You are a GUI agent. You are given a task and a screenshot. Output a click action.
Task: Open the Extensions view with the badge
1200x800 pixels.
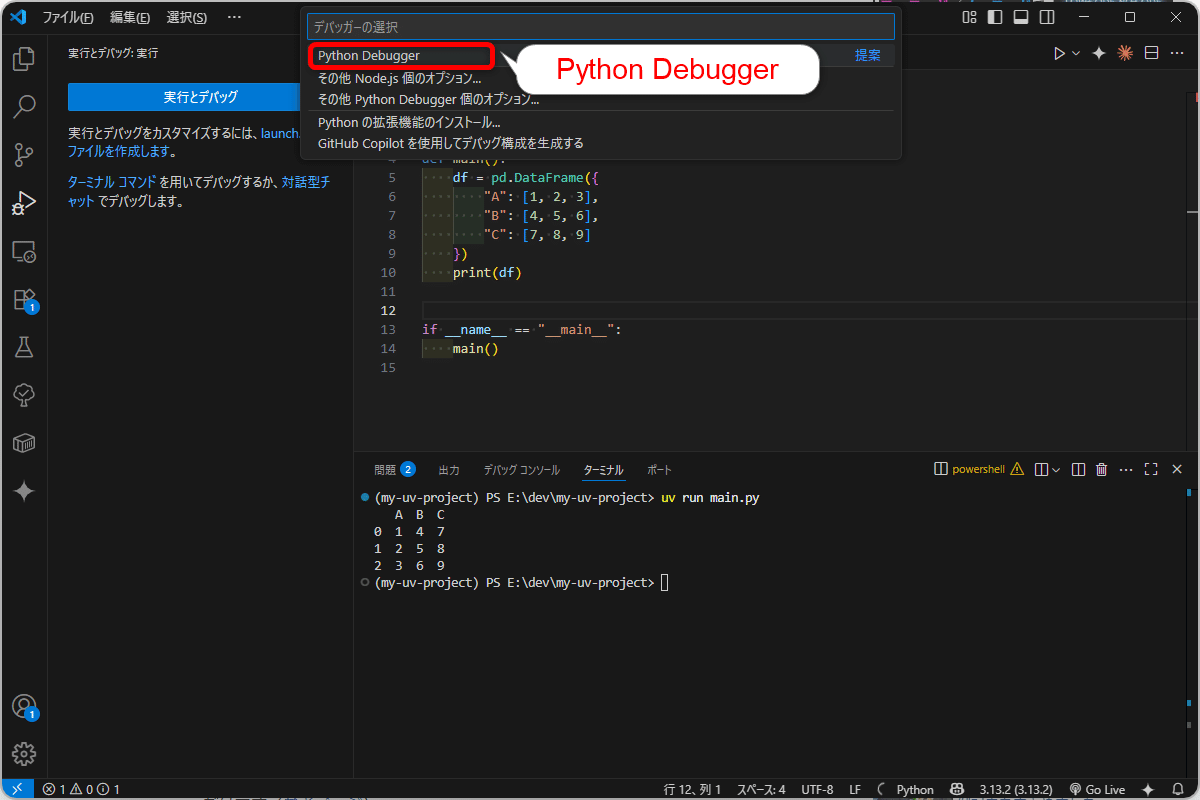(24, 299)
